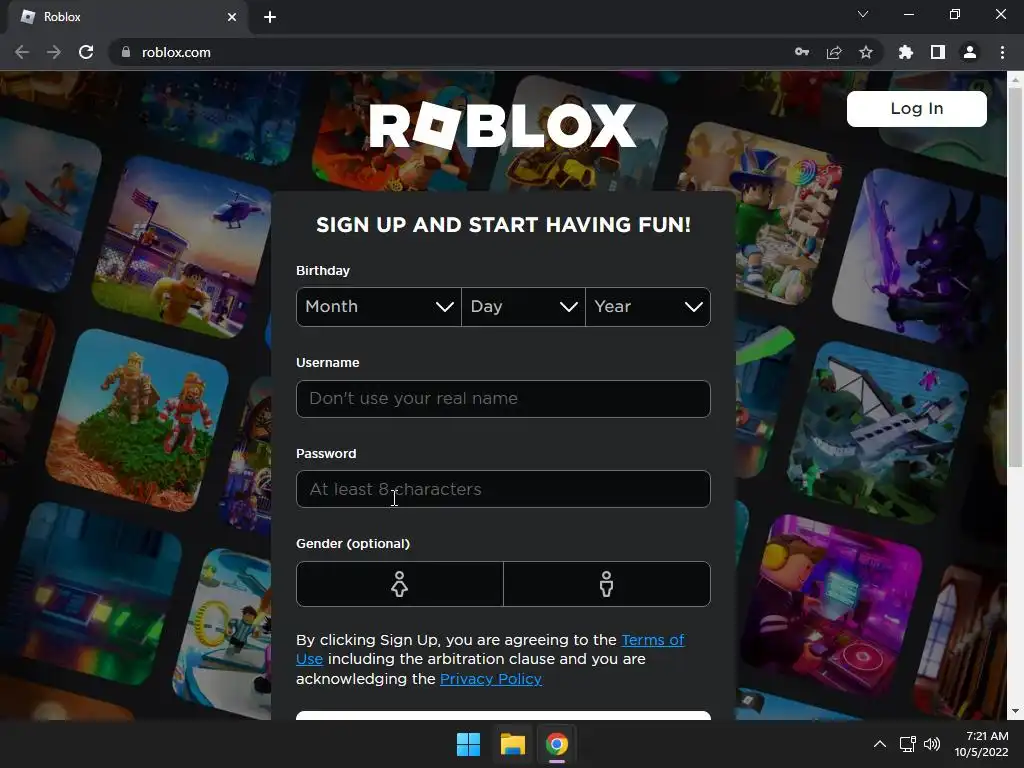
Task: Open network settings from the tray
Action: click(x=907, y=744)
